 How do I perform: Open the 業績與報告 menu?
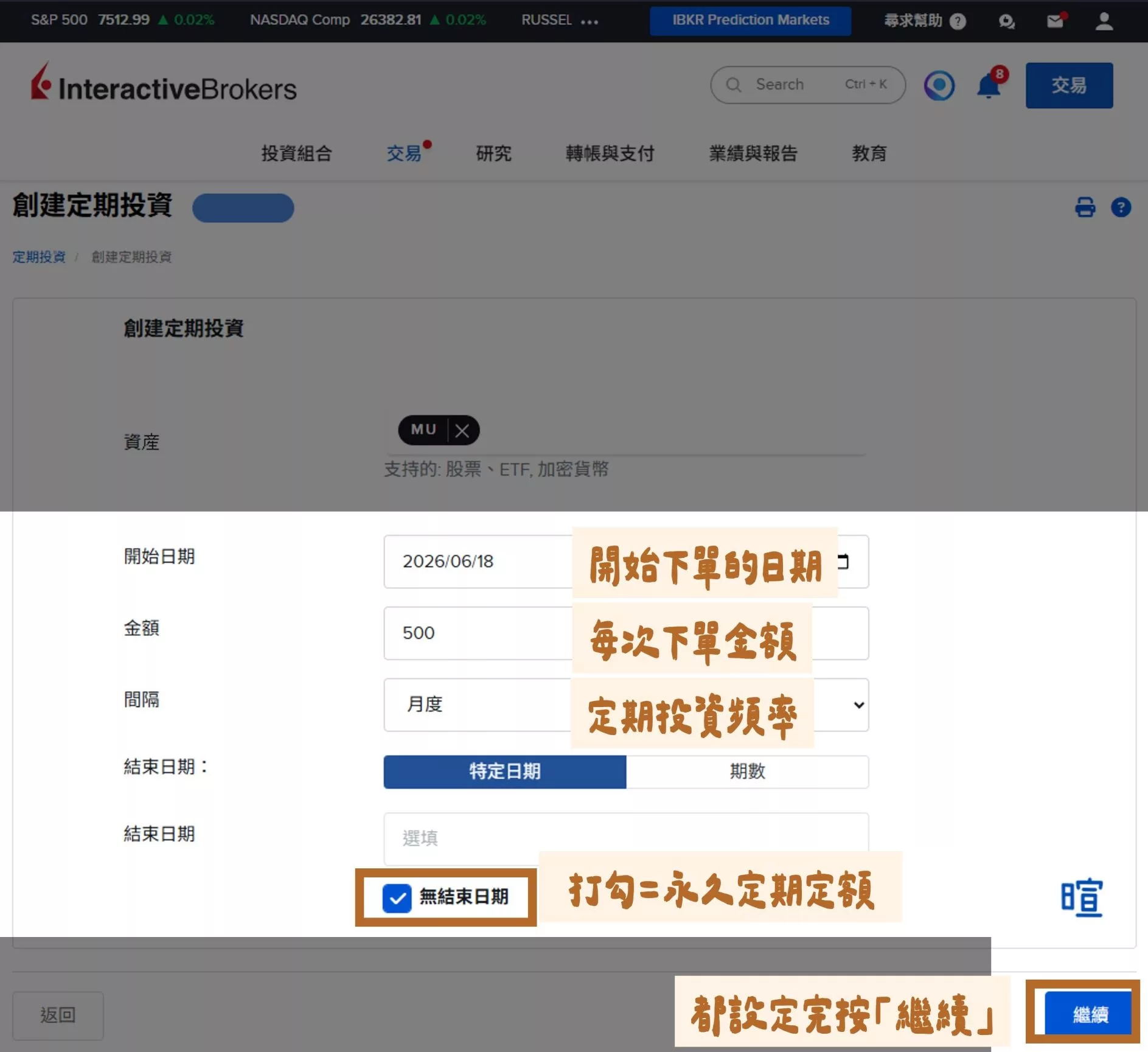point(753,153)
